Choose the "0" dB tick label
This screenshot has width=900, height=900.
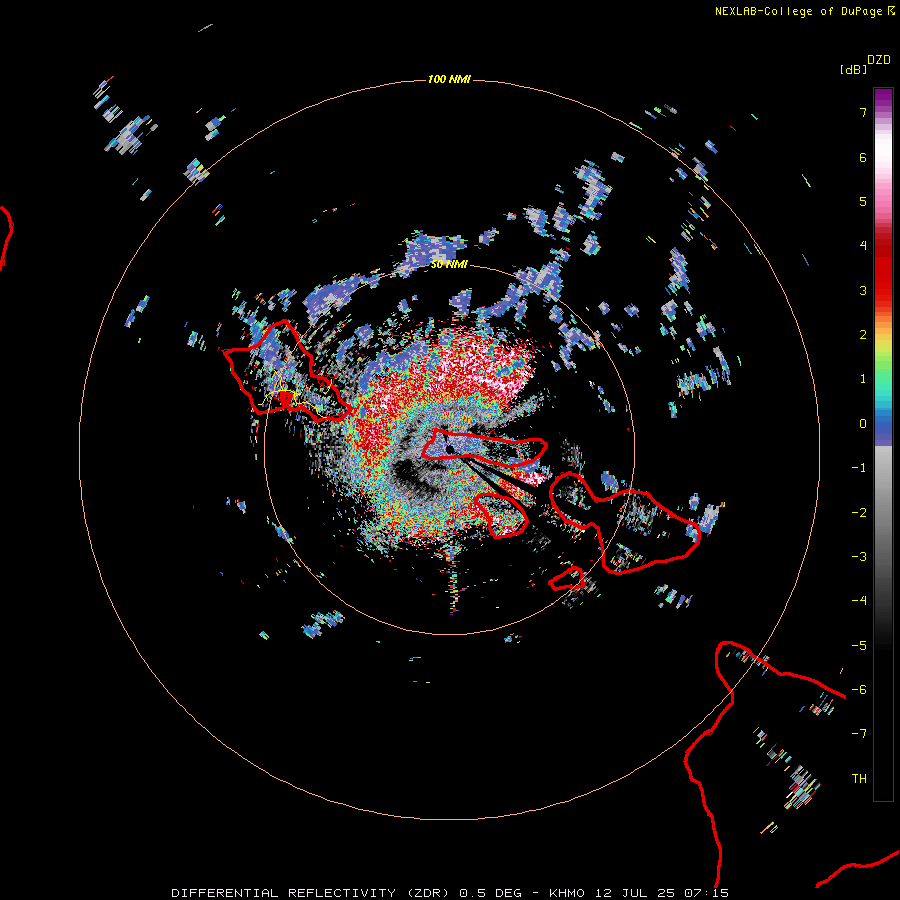tap(863, 424)
